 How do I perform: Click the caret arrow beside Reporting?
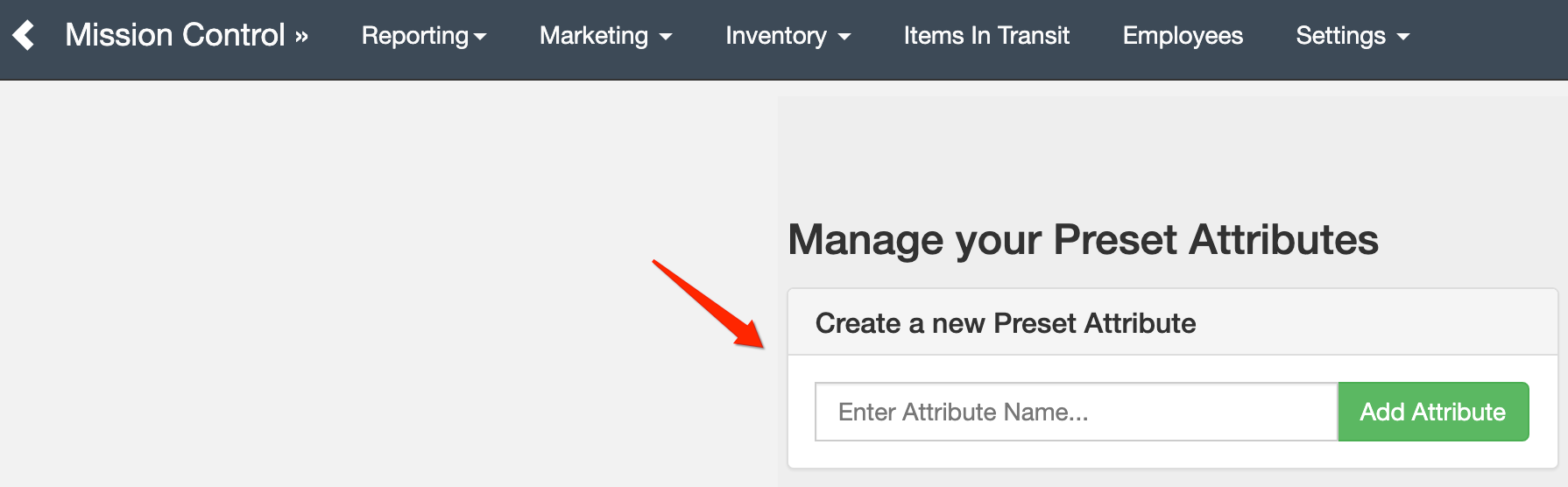[480, 38]
